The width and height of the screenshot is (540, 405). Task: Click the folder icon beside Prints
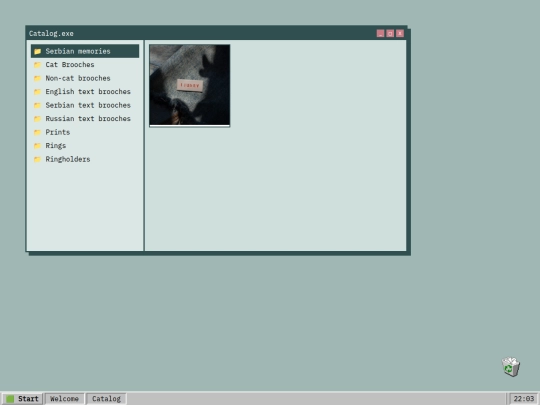pos(37,132)
